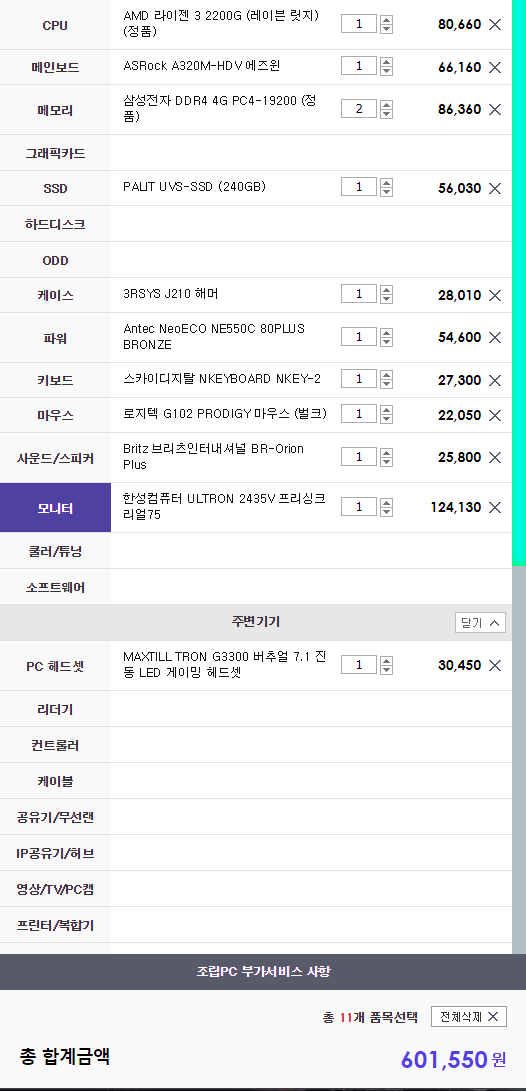Edit the SSD quantity field
This screenshot has width=526, height=1091.
point(358,187)
